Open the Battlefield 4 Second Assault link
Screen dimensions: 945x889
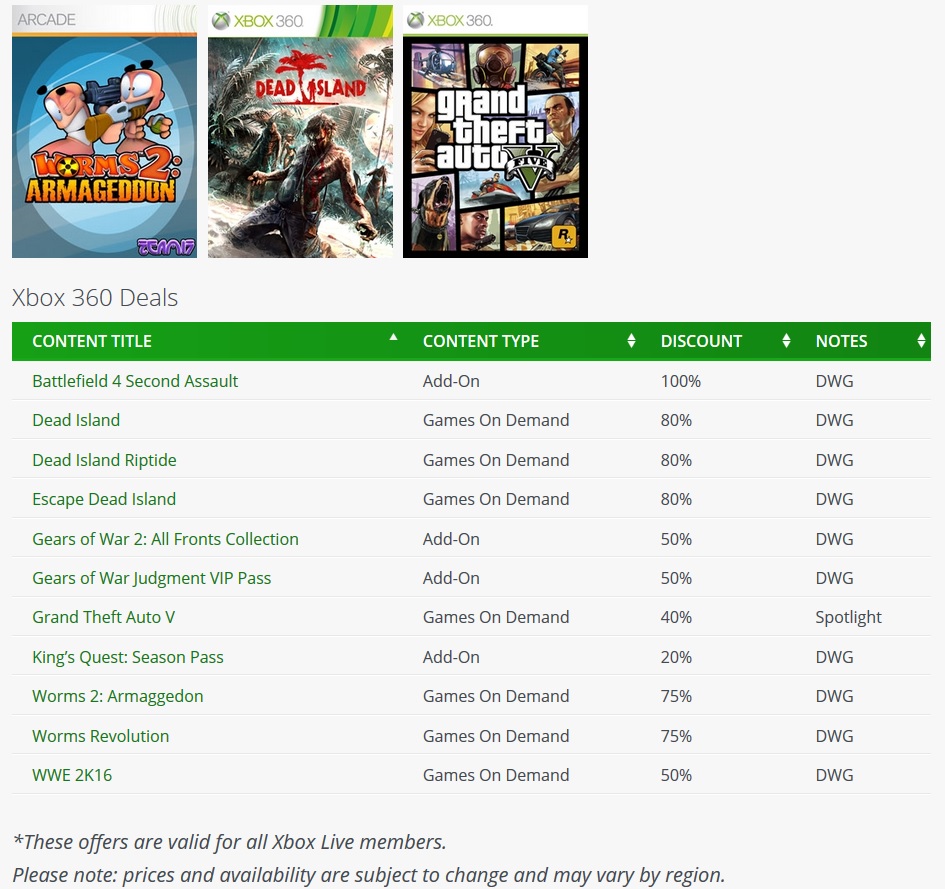click(x=135, y=381)
